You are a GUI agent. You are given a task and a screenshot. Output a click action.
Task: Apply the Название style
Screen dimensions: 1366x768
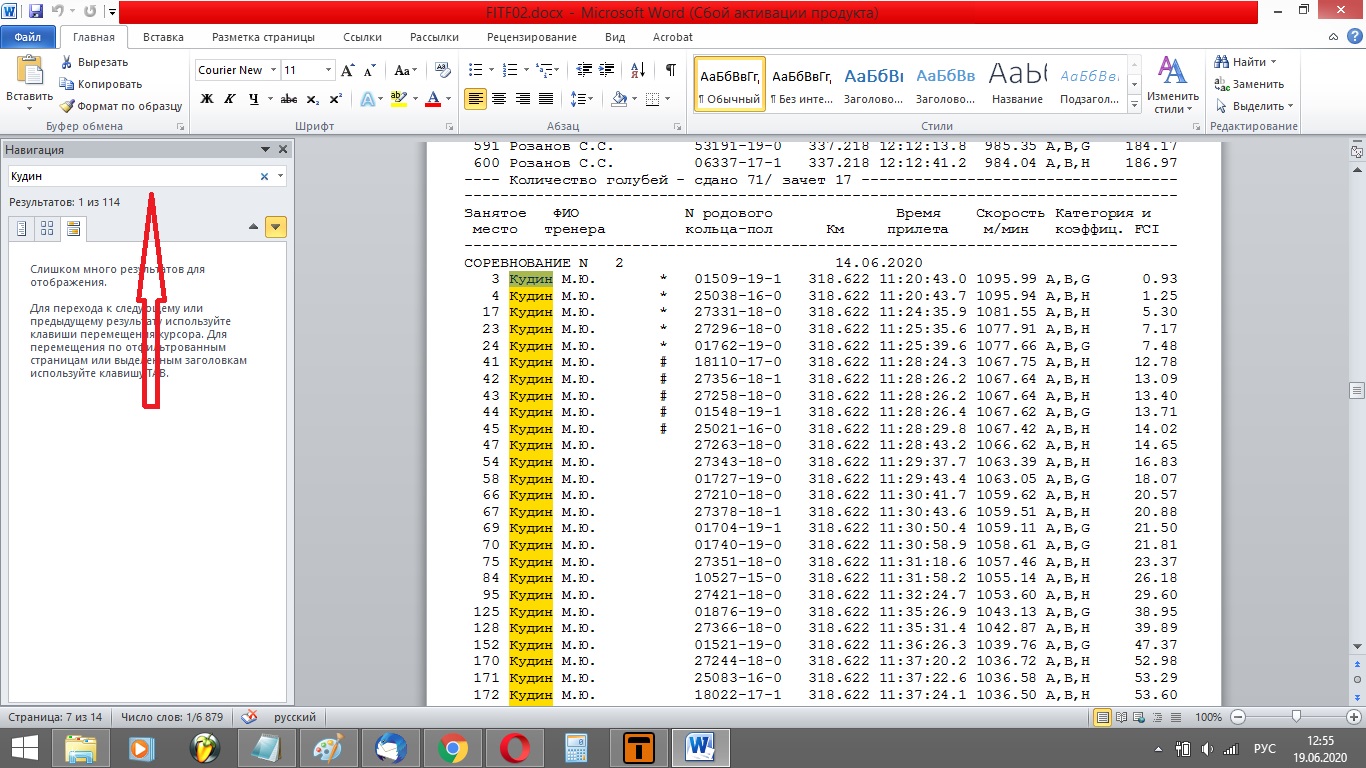tap(1018, 82)
